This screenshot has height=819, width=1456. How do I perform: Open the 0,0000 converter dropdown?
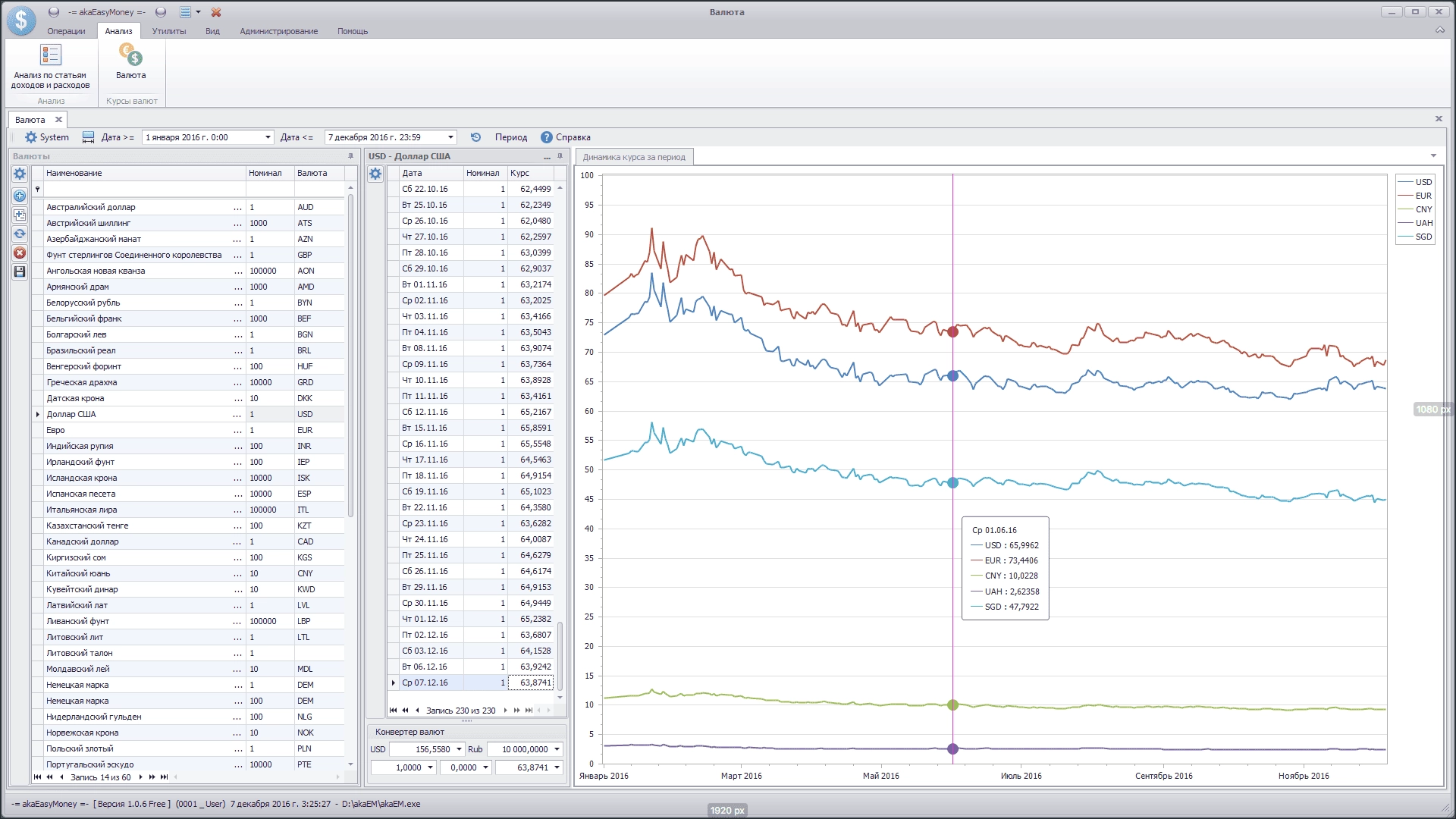pyautogui.click(x=486, y=767)
